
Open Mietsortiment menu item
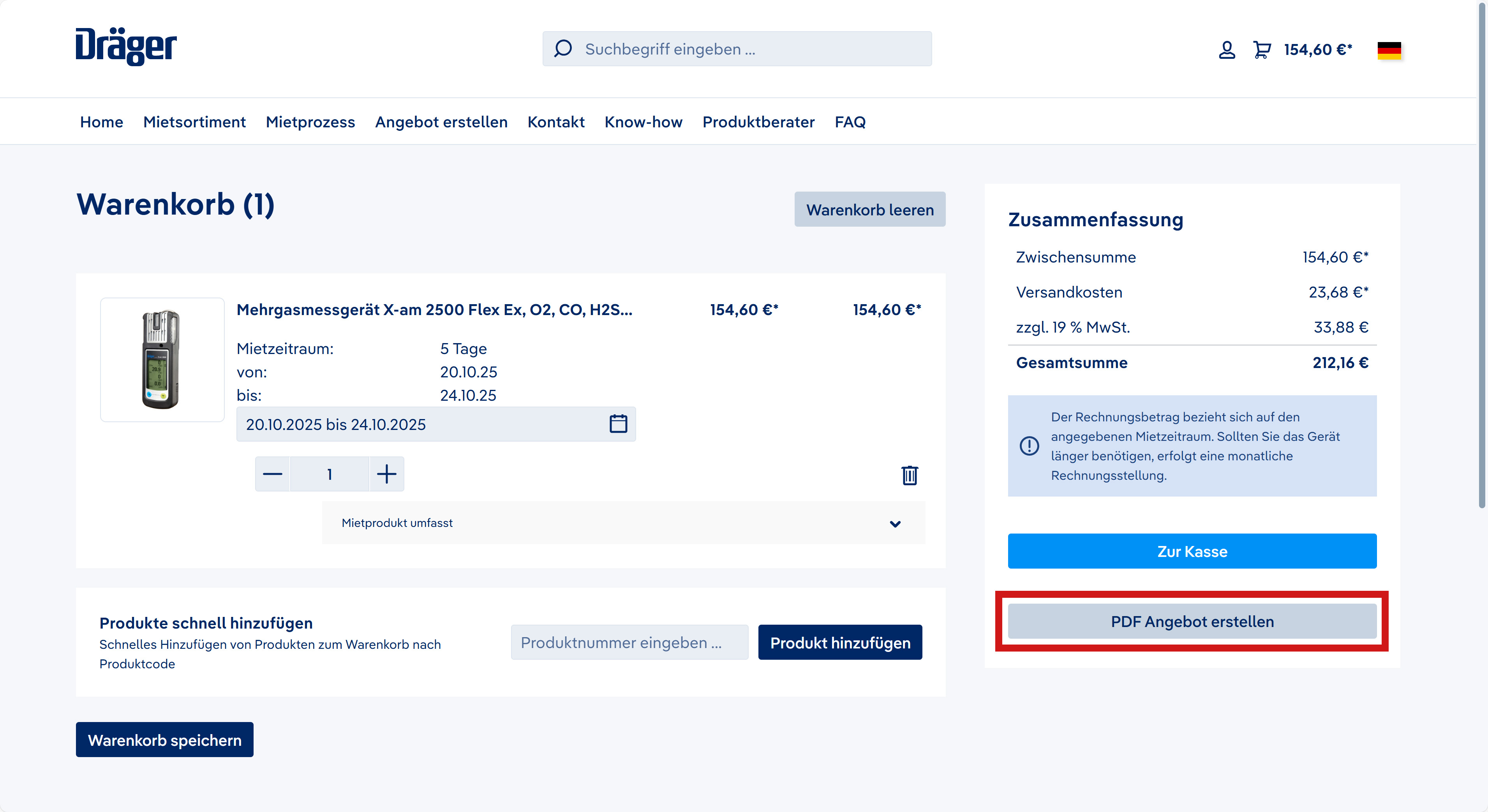pos(194,122)
